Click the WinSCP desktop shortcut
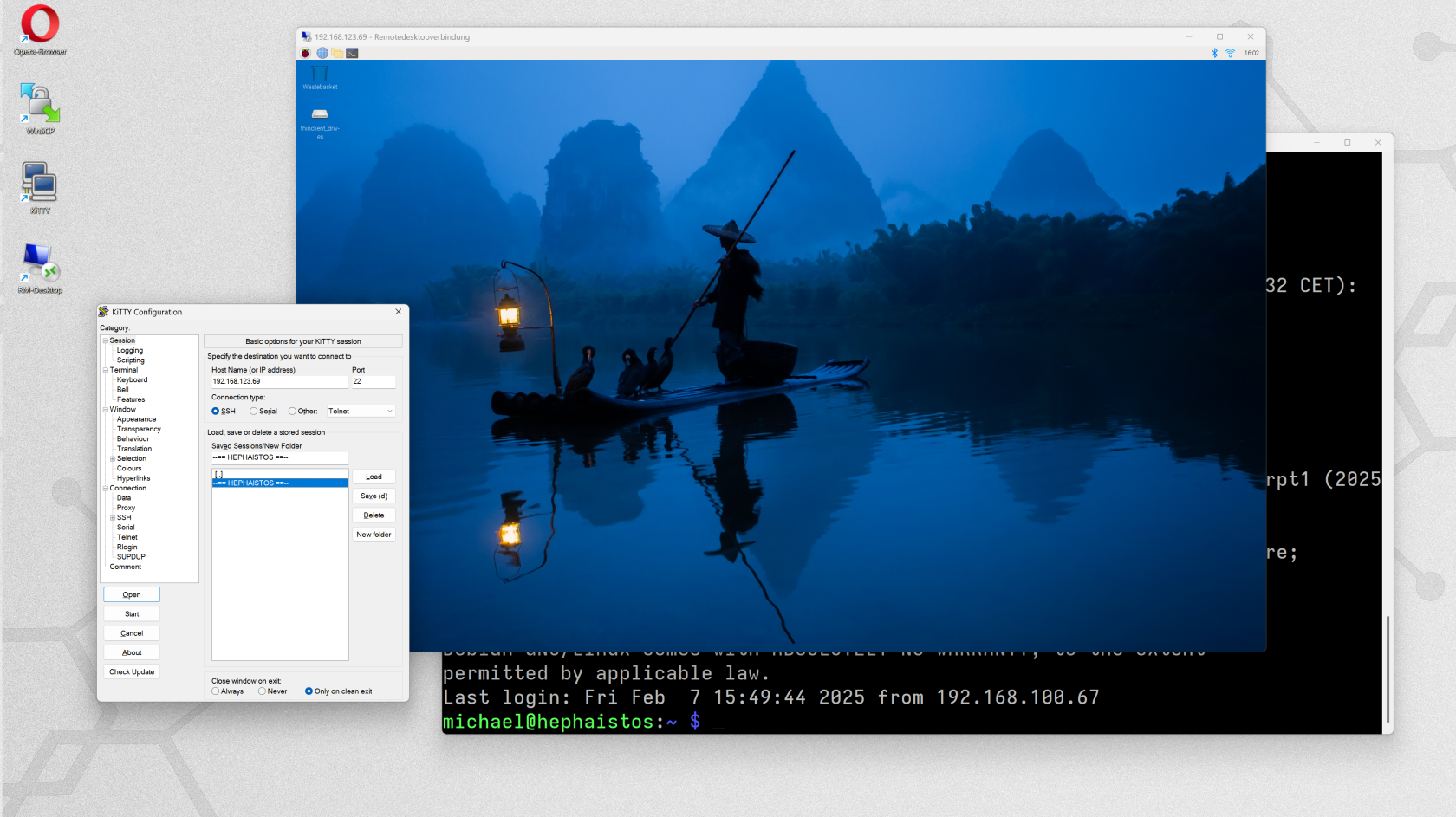 (x=40, y=107)
